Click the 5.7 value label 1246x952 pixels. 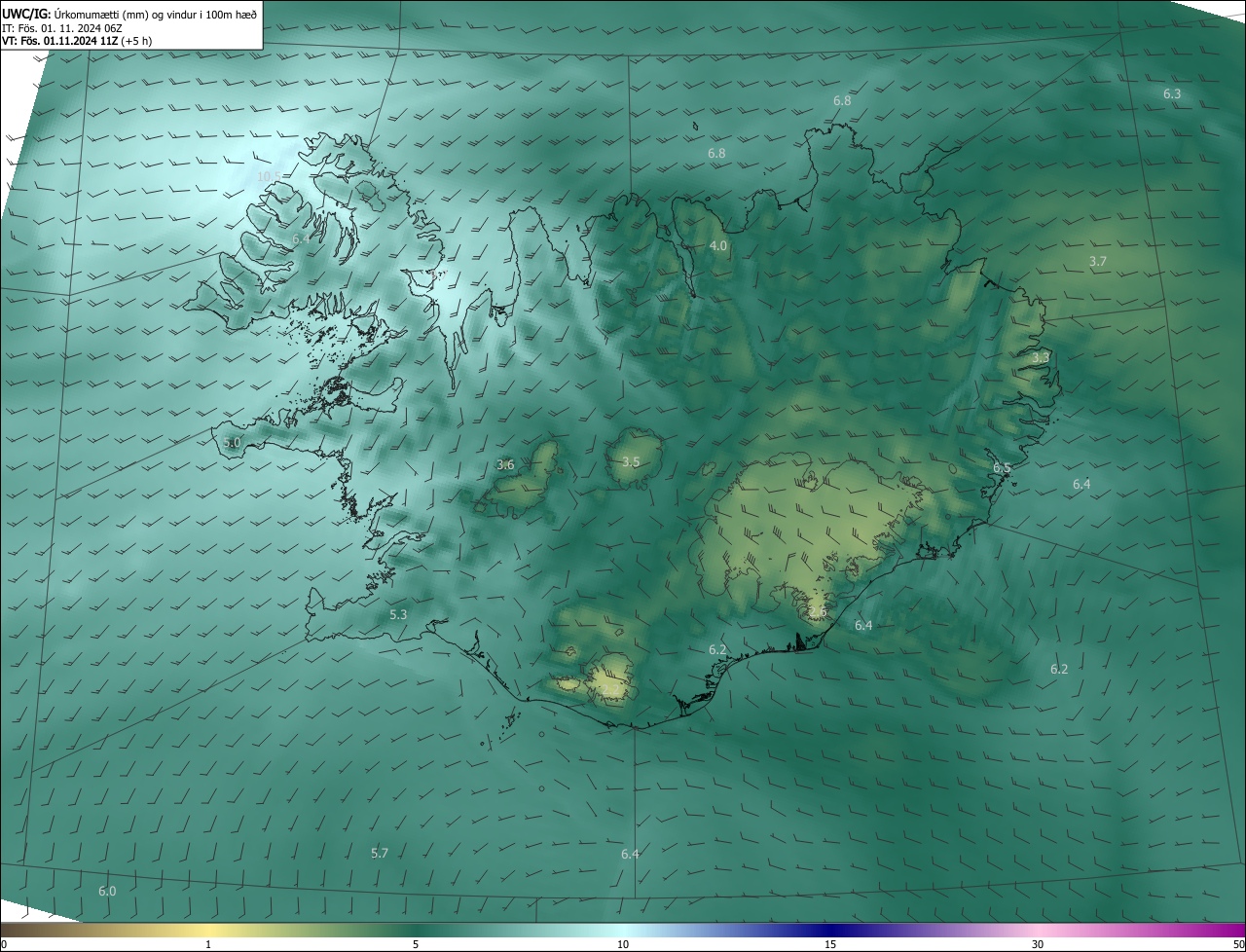tap(380, 853)
